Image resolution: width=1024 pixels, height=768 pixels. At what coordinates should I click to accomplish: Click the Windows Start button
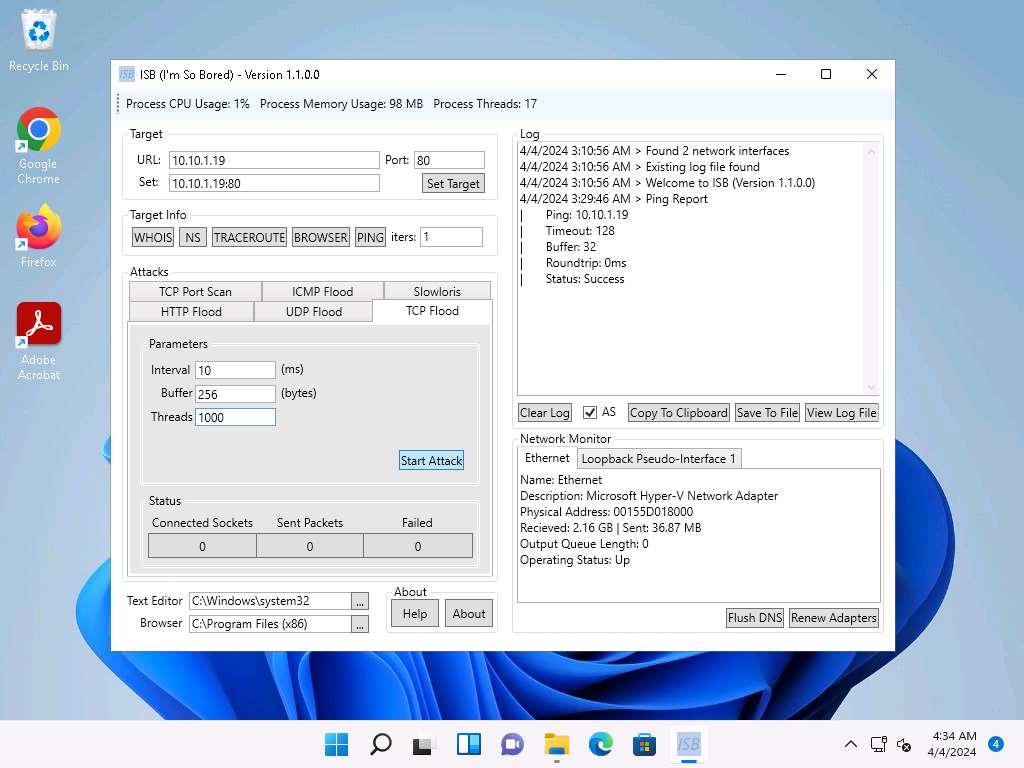click(336, 744)
